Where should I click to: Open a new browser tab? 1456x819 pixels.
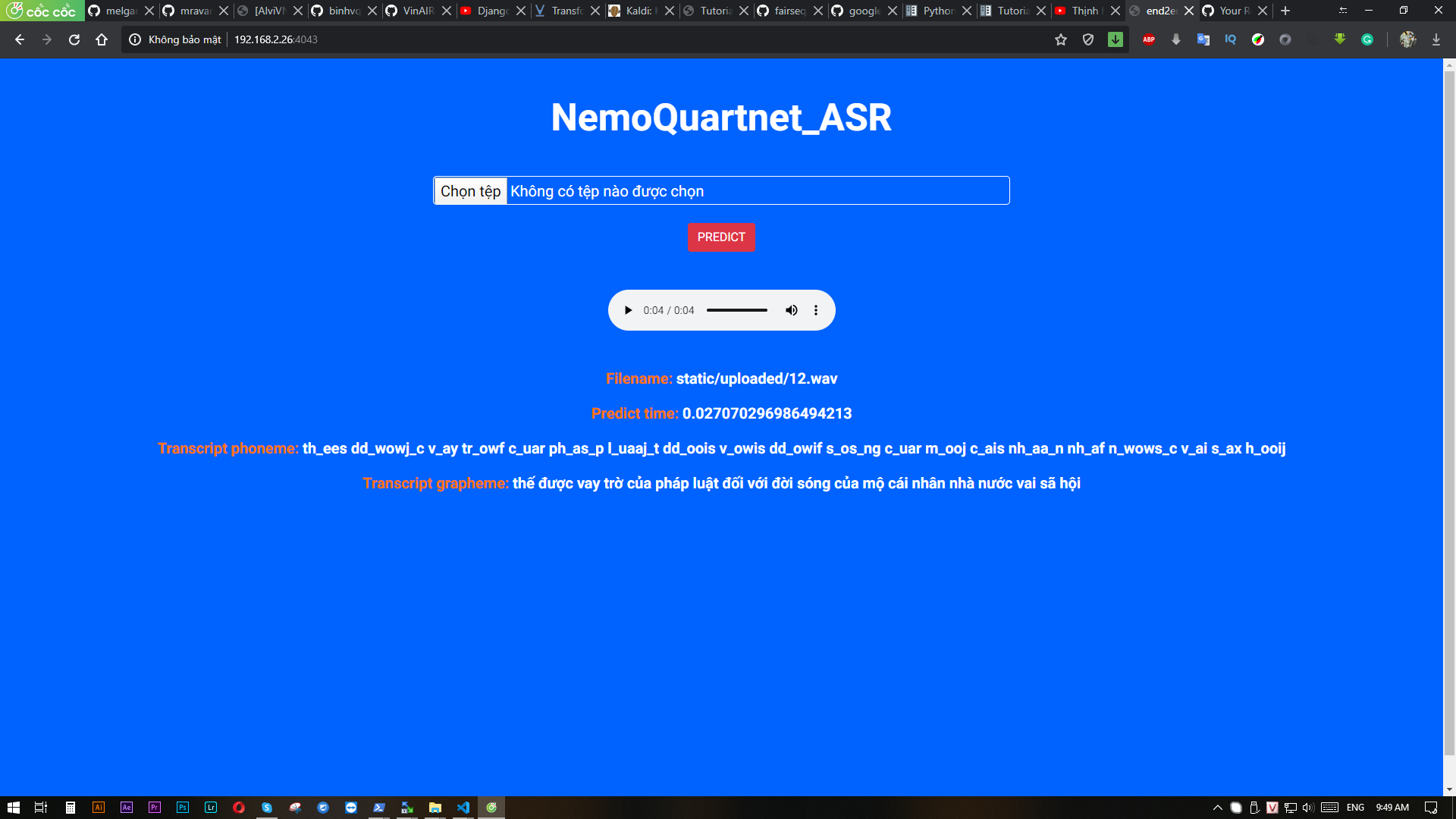click(x=1285, y=11)
